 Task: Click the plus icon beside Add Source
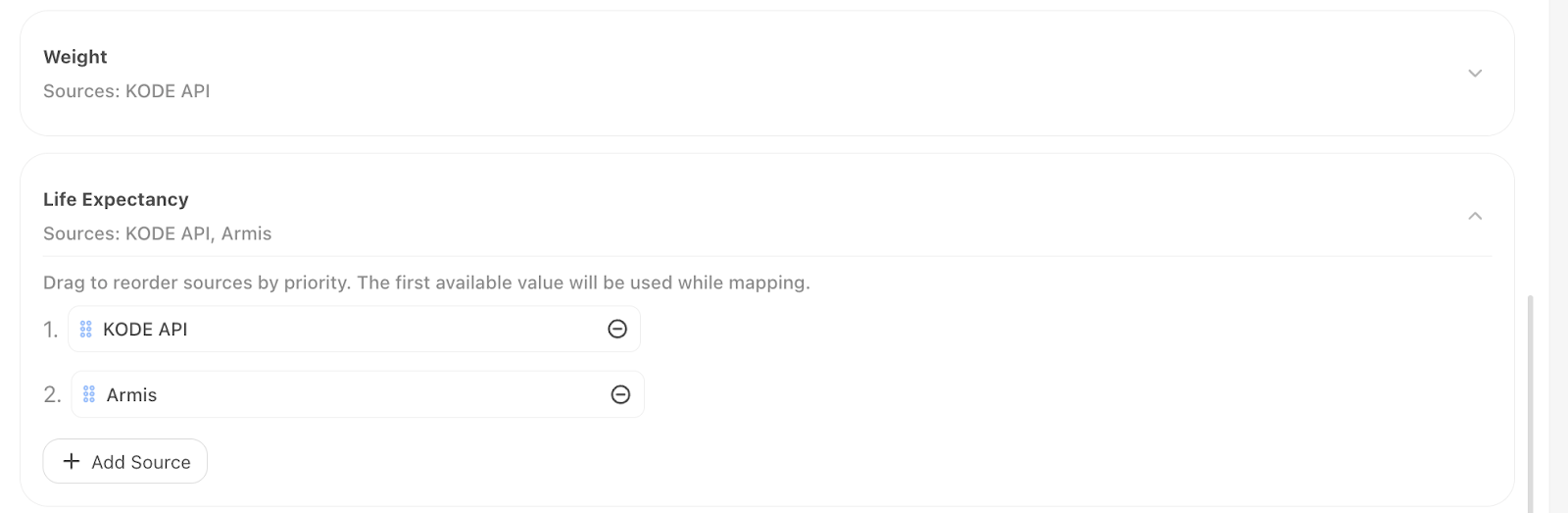point(72,461)
